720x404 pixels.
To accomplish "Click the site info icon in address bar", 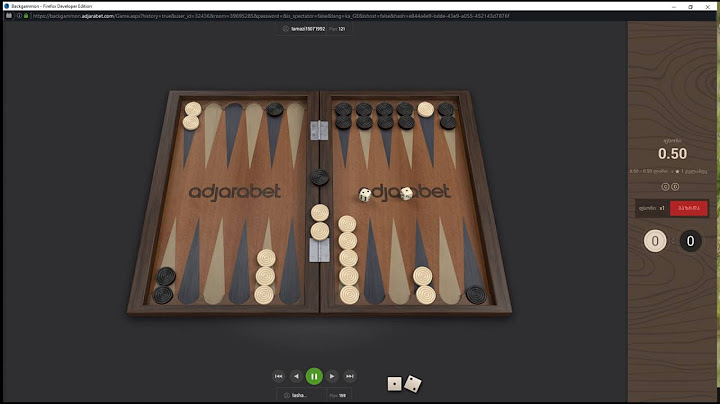I will [x=19, y=16].
